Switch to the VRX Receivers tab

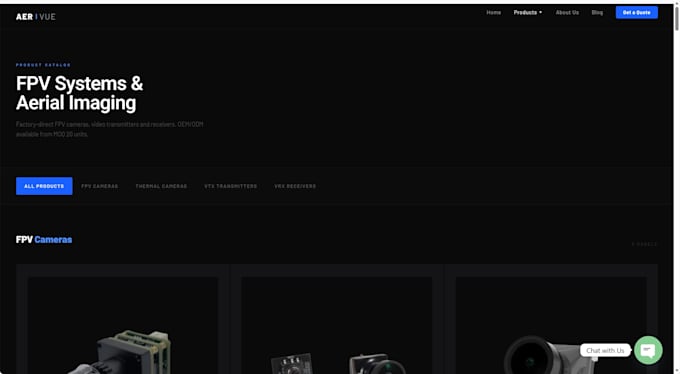295,186
